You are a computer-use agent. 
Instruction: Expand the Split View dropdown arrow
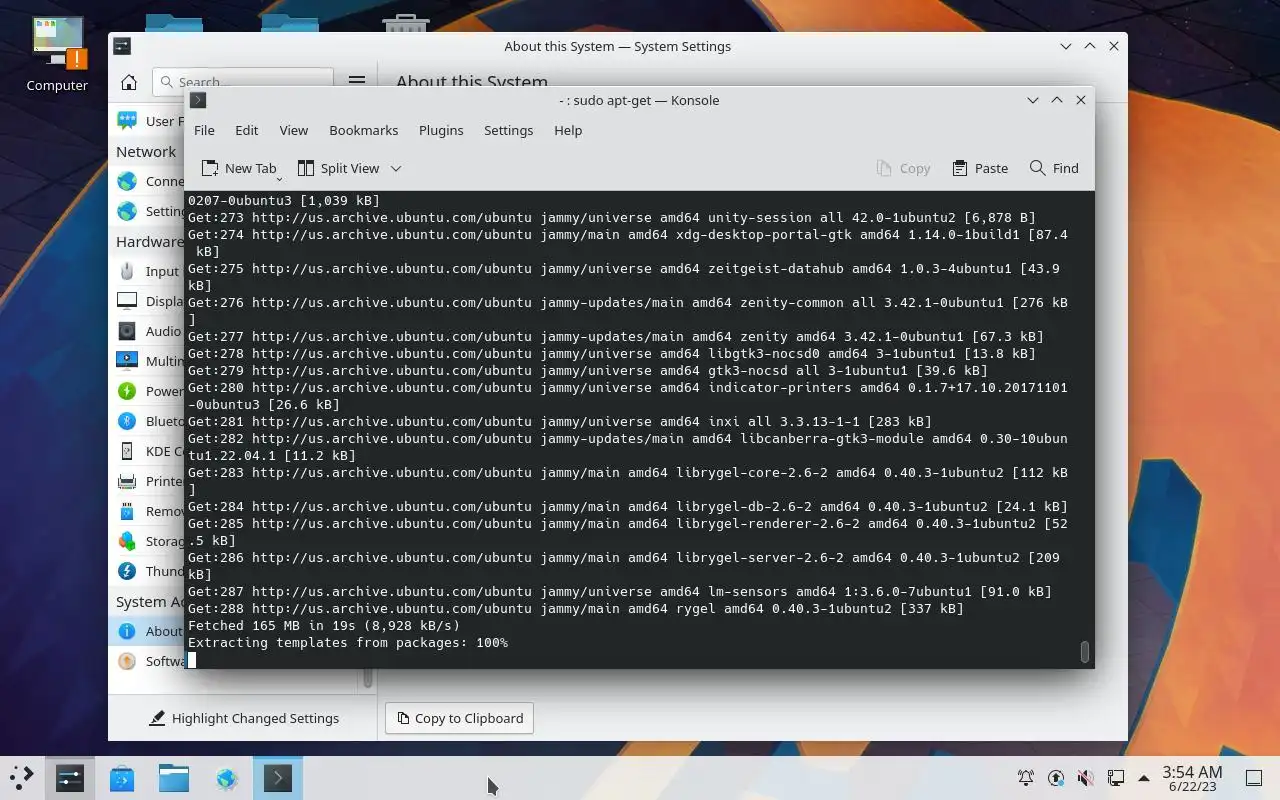point(396,168)
